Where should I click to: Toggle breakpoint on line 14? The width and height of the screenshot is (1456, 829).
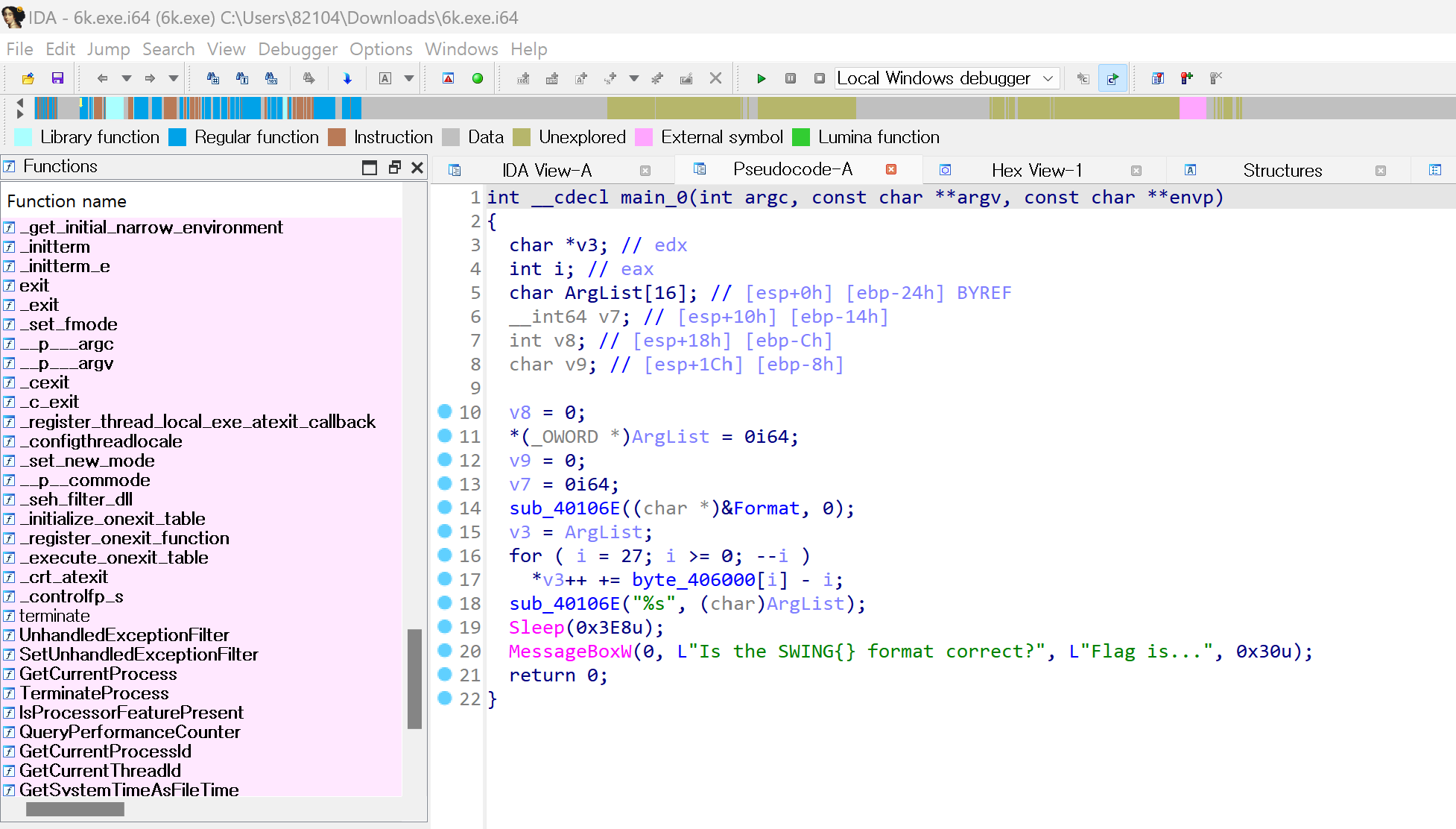[x=445, y=508]
